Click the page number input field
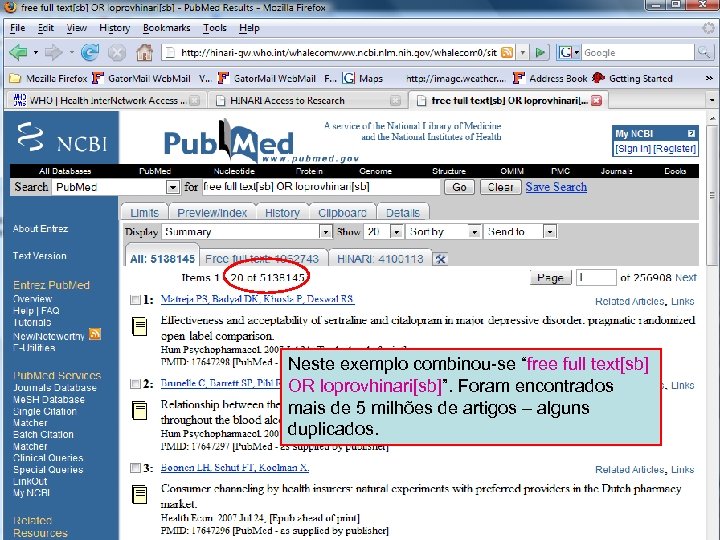The height and width of the screenshot is (540, 720). pos(596,277)
